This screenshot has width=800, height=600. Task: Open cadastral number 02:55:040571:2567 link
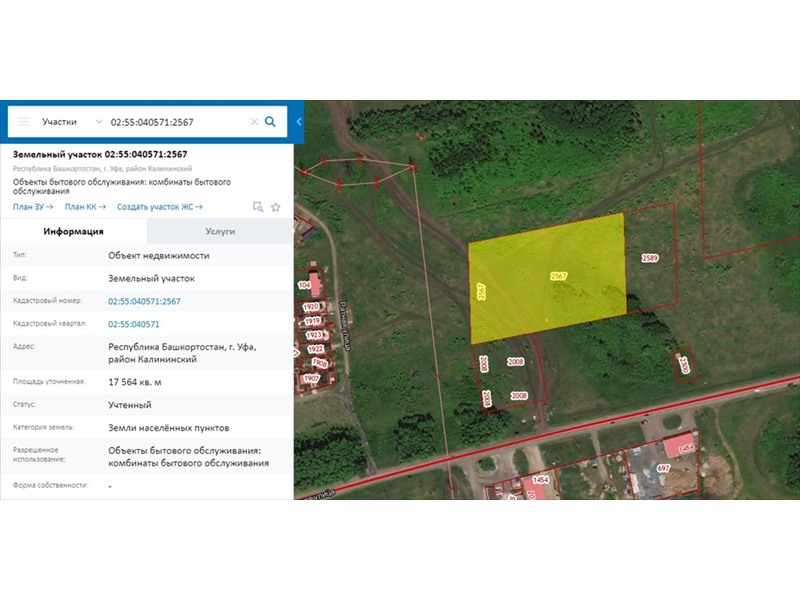pyautogui.click(x=144, y=301)
